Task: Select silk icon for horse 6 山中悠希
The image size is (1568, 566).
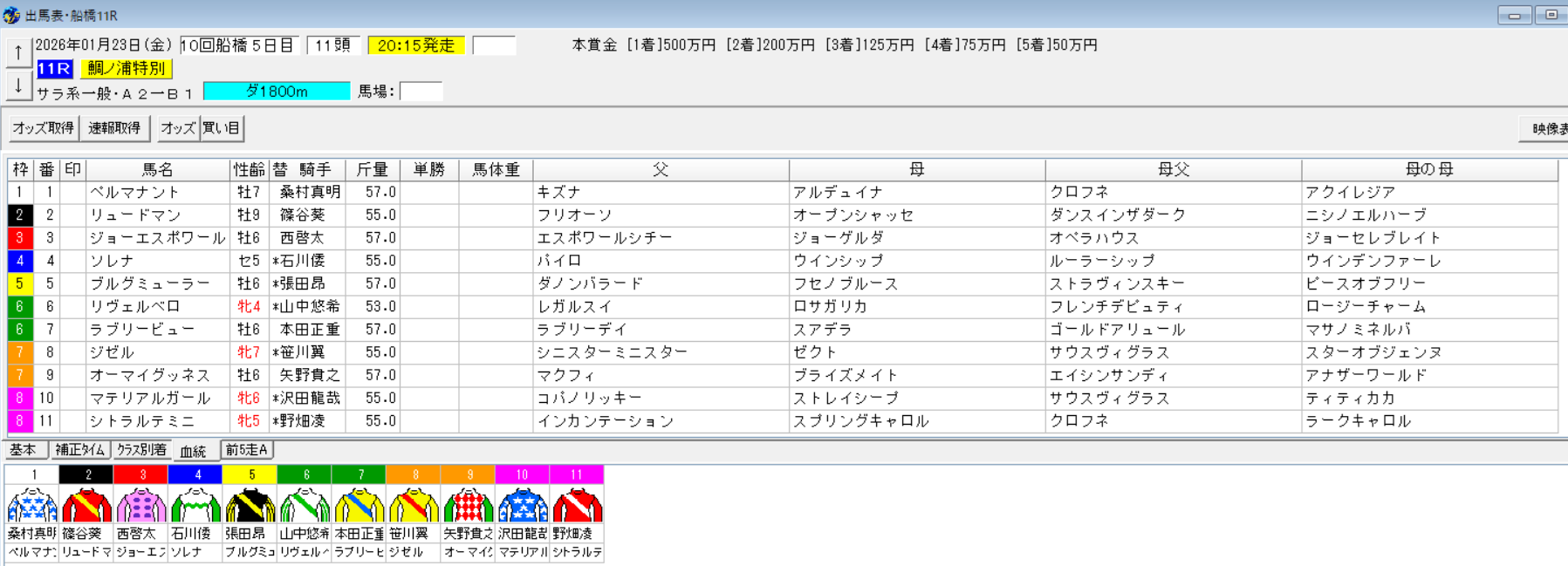Action: pos(305,505)
